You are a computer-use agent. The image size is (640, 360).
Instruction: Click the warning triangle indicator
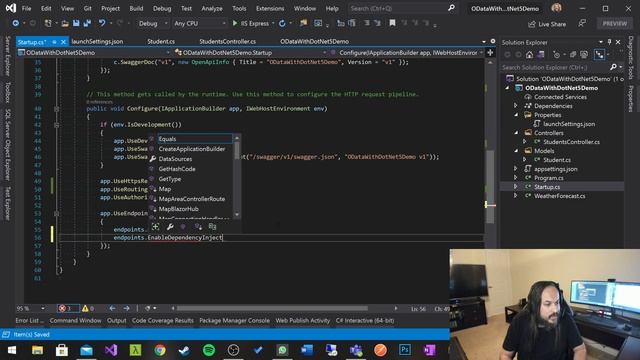pos(85,309)
